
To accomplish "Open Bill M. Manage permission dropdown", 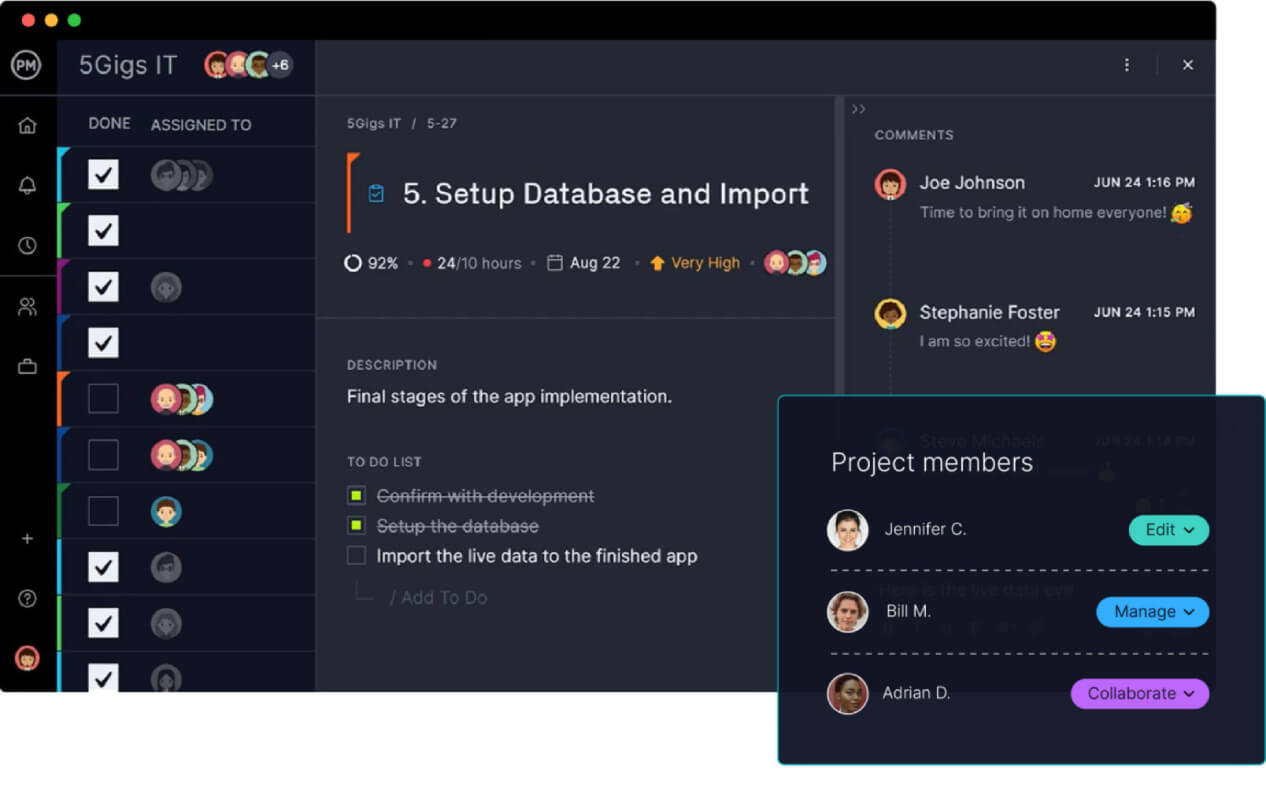I will pos(1153,612).
